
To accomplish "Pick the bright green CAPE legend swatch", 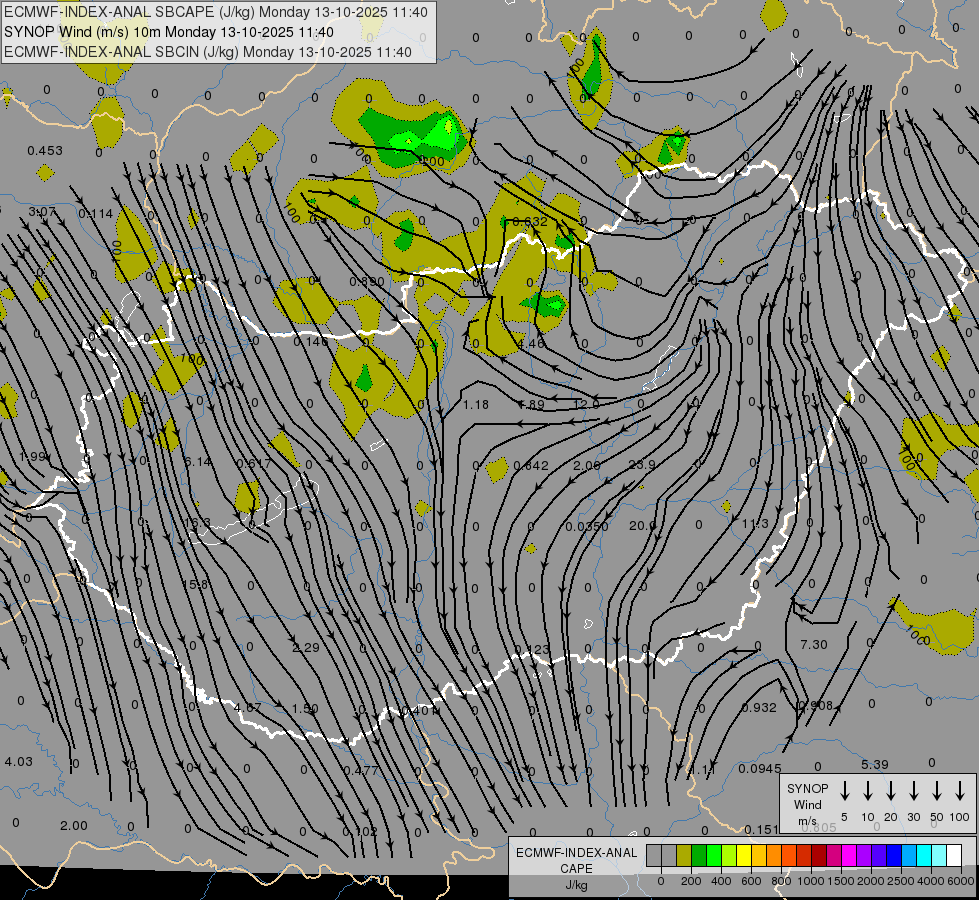I will 714,855.
